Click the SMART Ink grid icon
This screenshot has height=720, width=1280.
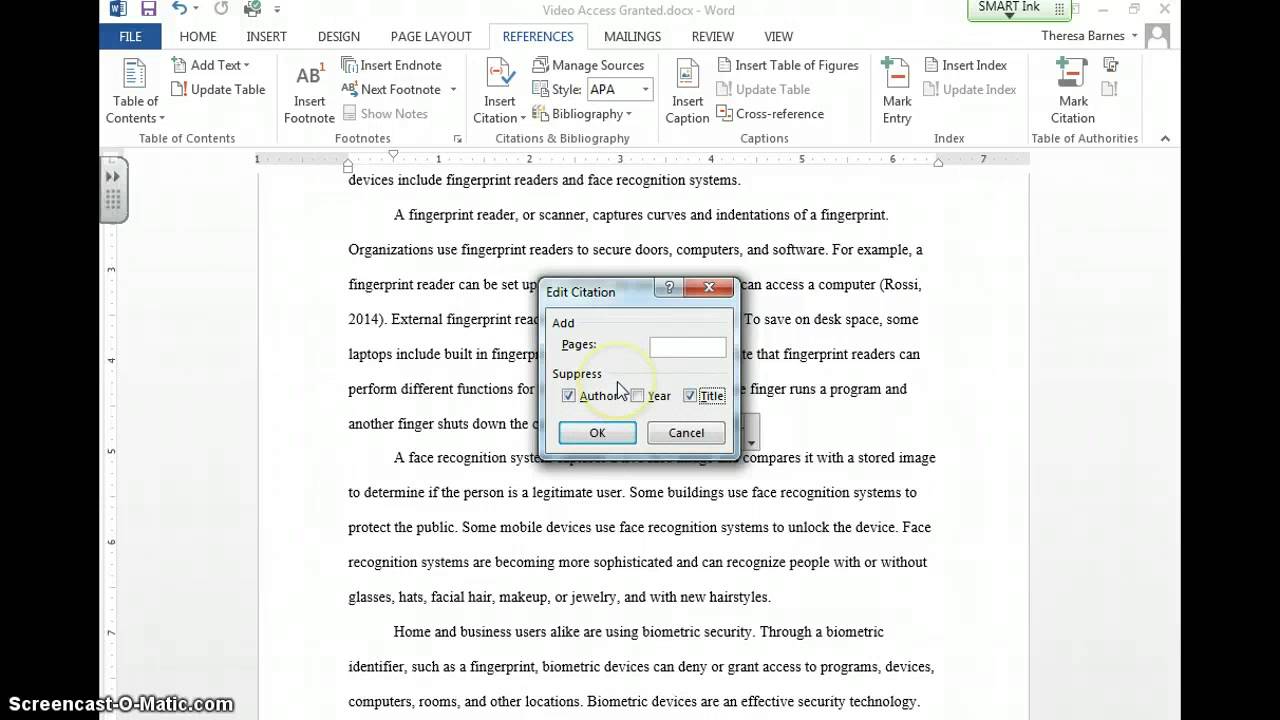tap(1059, 9)
